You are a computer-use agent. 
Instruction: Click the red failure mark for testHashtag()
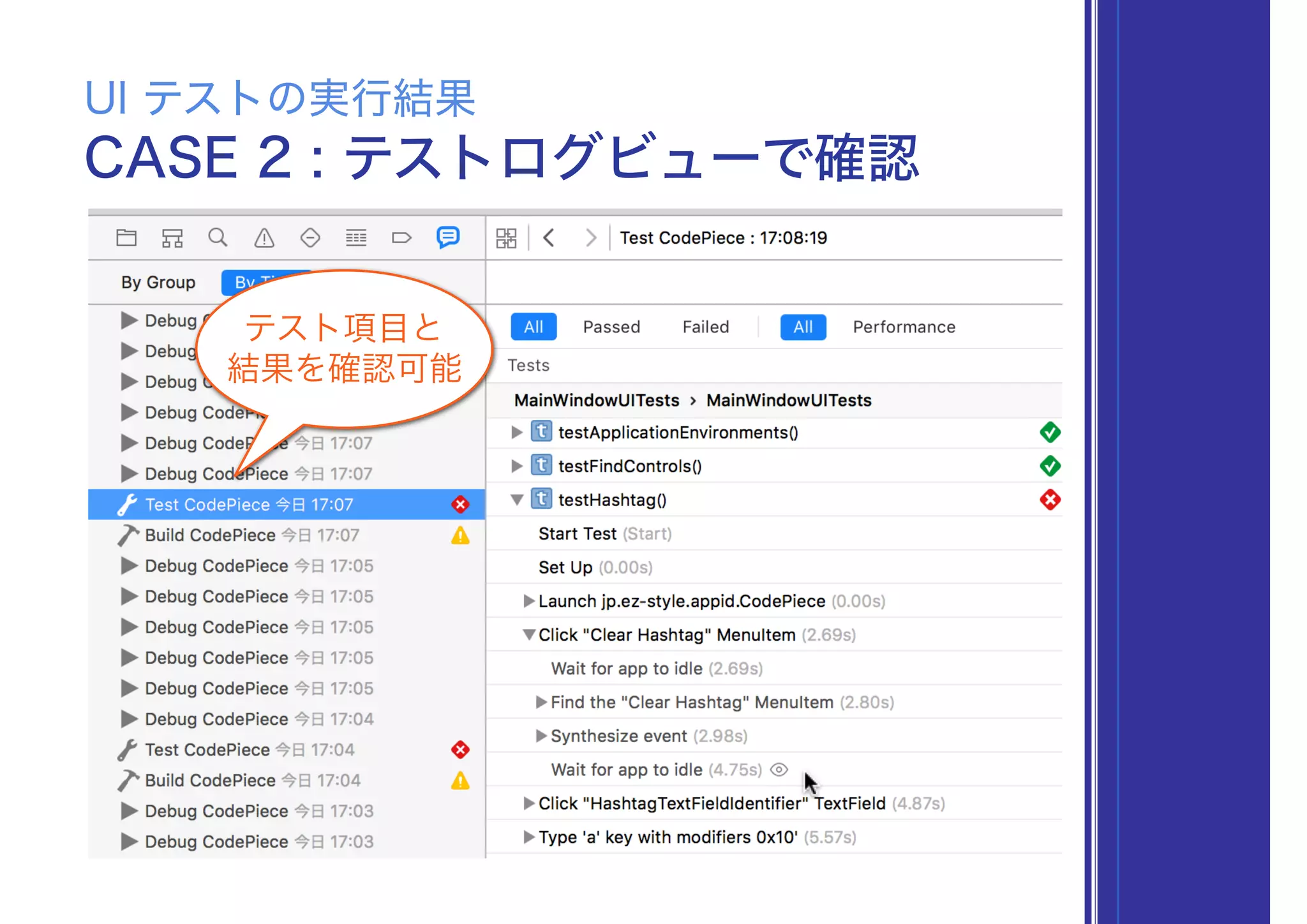pos(1050,500)
